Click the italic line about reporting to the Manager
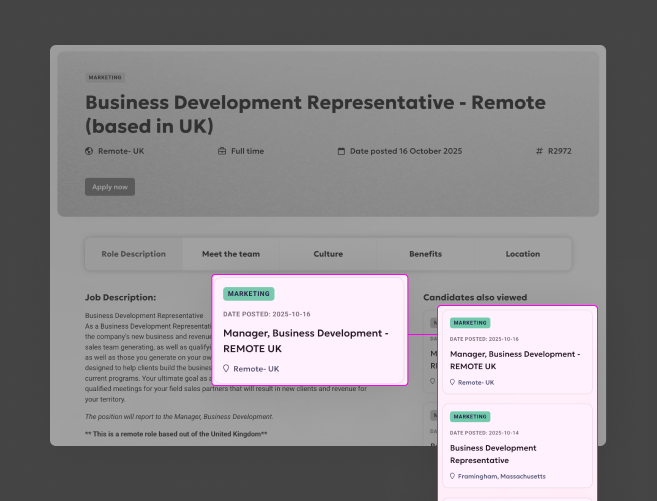The image size is (657, 501). 179,416
